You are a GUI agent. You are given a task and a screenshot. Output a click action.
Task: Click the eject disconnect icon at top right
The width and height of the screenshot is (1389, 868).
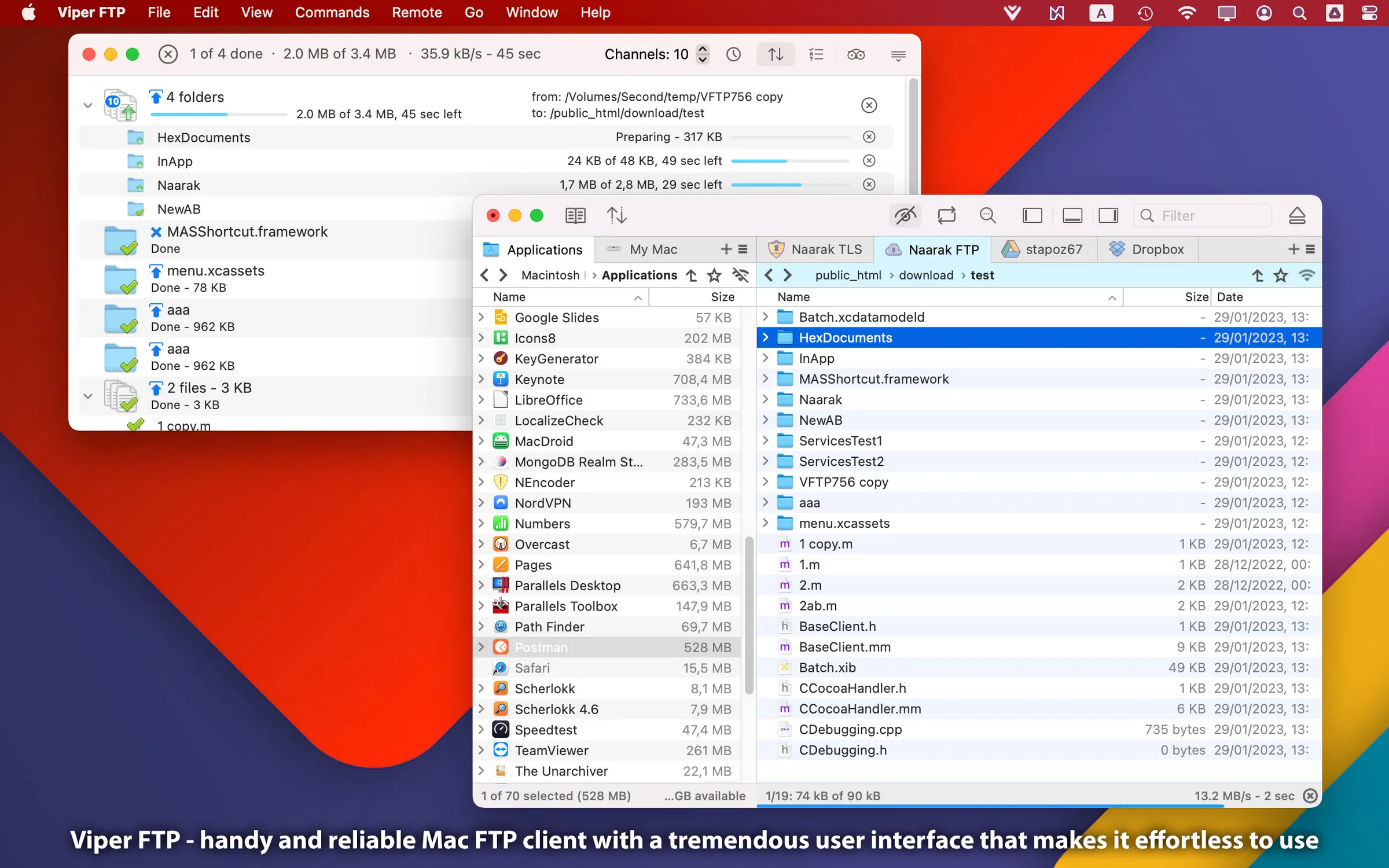pos(1298,215)
